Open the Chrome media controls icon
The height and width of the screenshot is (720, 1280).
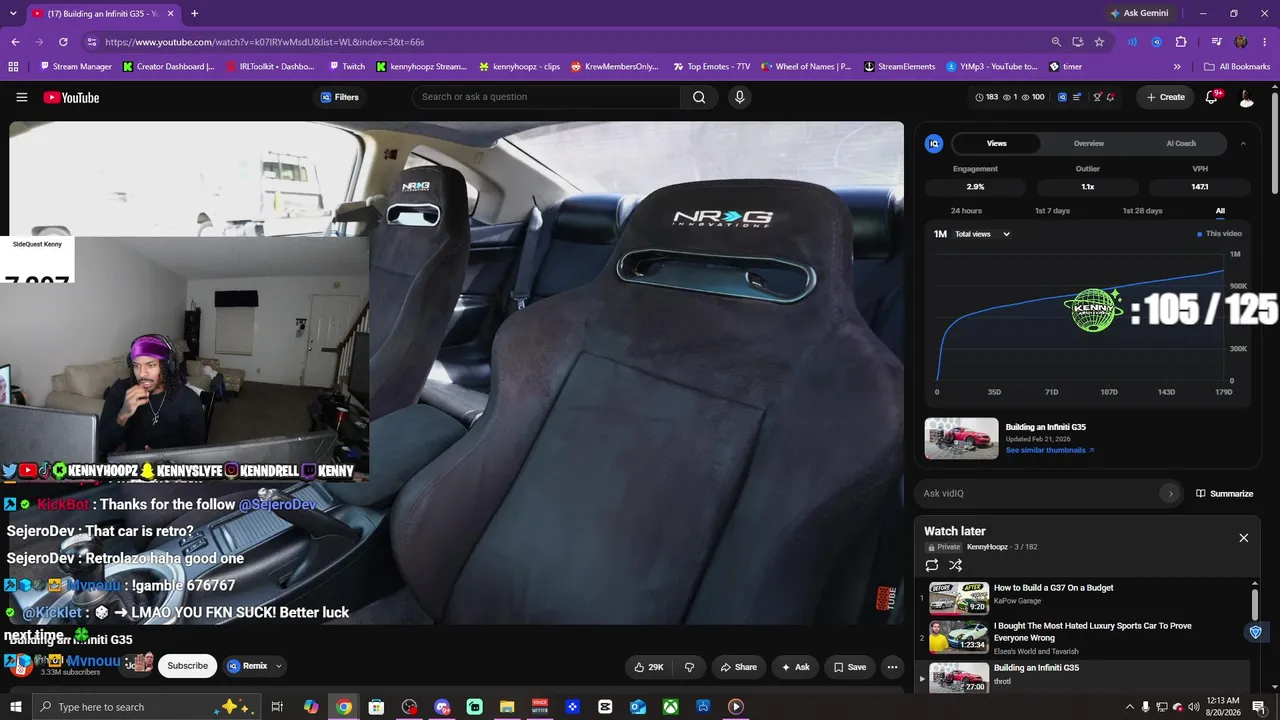[x=1217, y=42]
